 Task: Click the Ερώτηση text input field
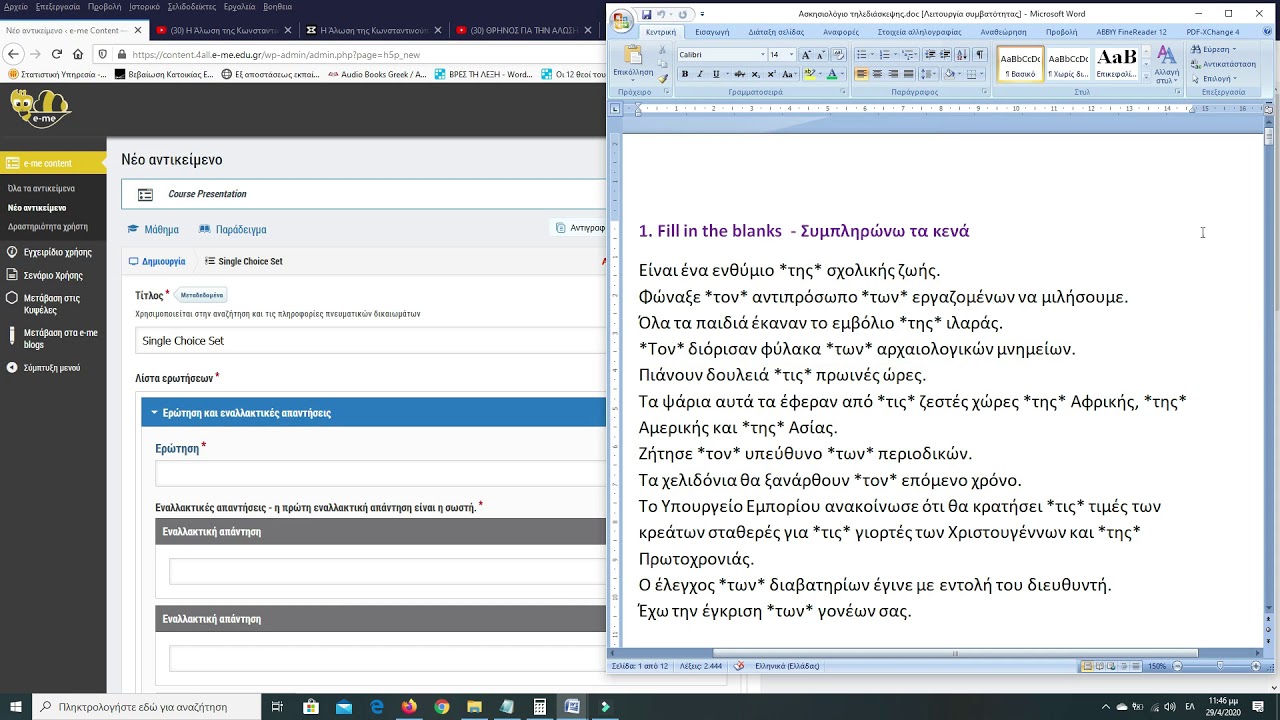click(380, 474)
